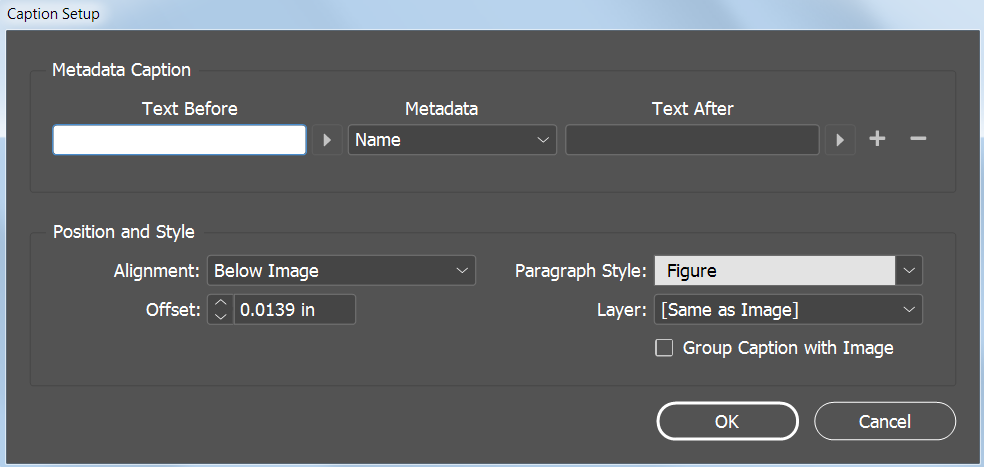The width and height of the screenshot is (984, 467).
Task: Expand the Alignment dropdown showing Below Image
Action: [341, 270]
